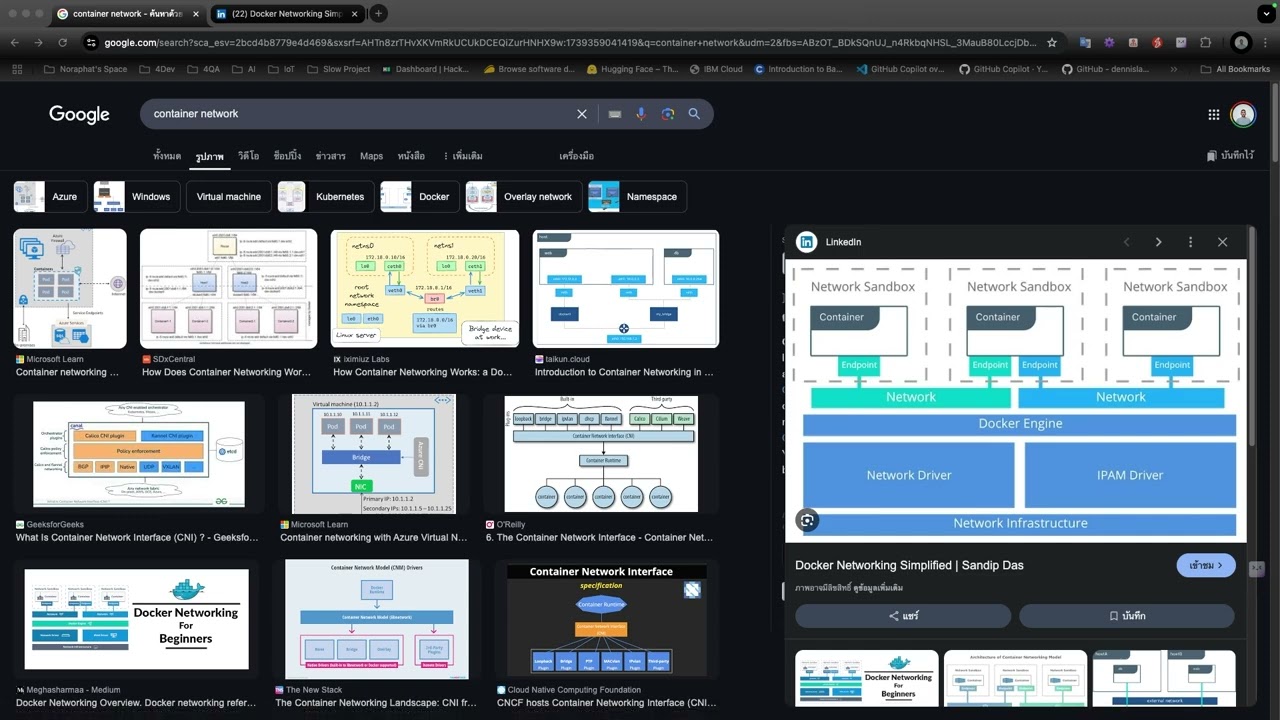Filter images by Overlay network chip
The height and width of the screenshot is (720, 1280).
click(524, 197)
